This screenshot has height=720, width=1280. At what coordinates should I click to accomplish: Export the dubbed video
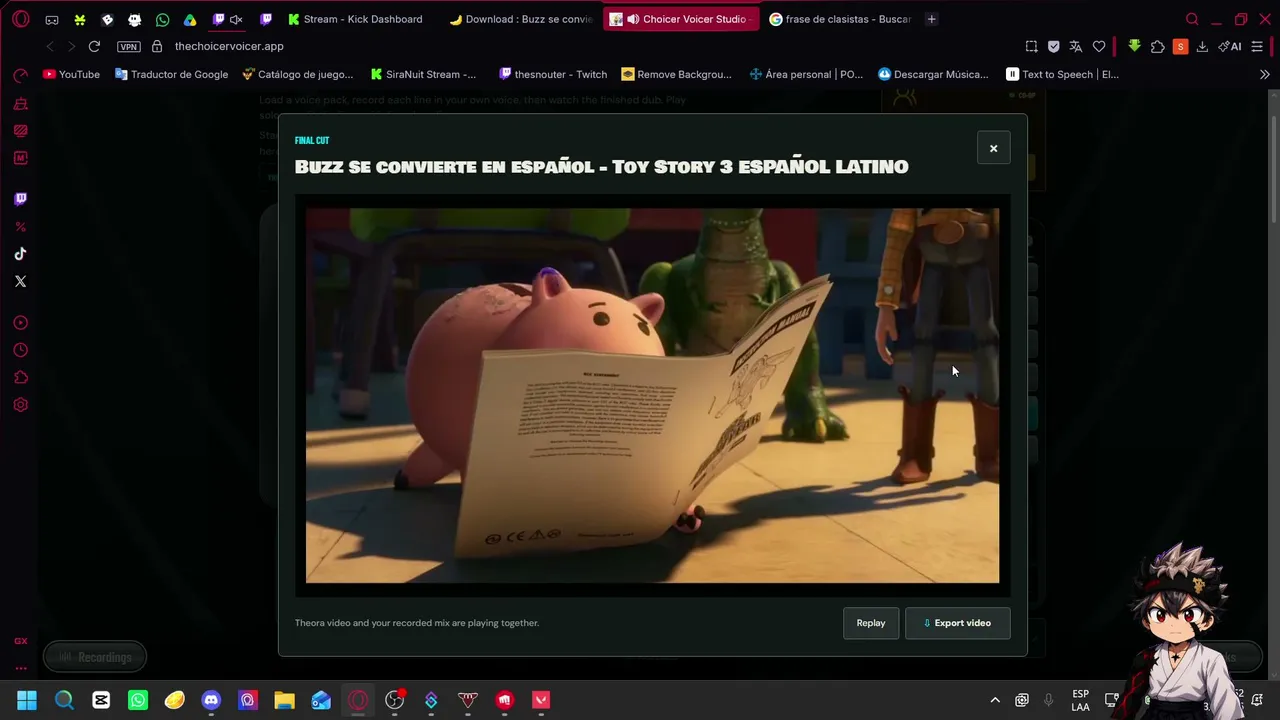(x=957, y=623)
